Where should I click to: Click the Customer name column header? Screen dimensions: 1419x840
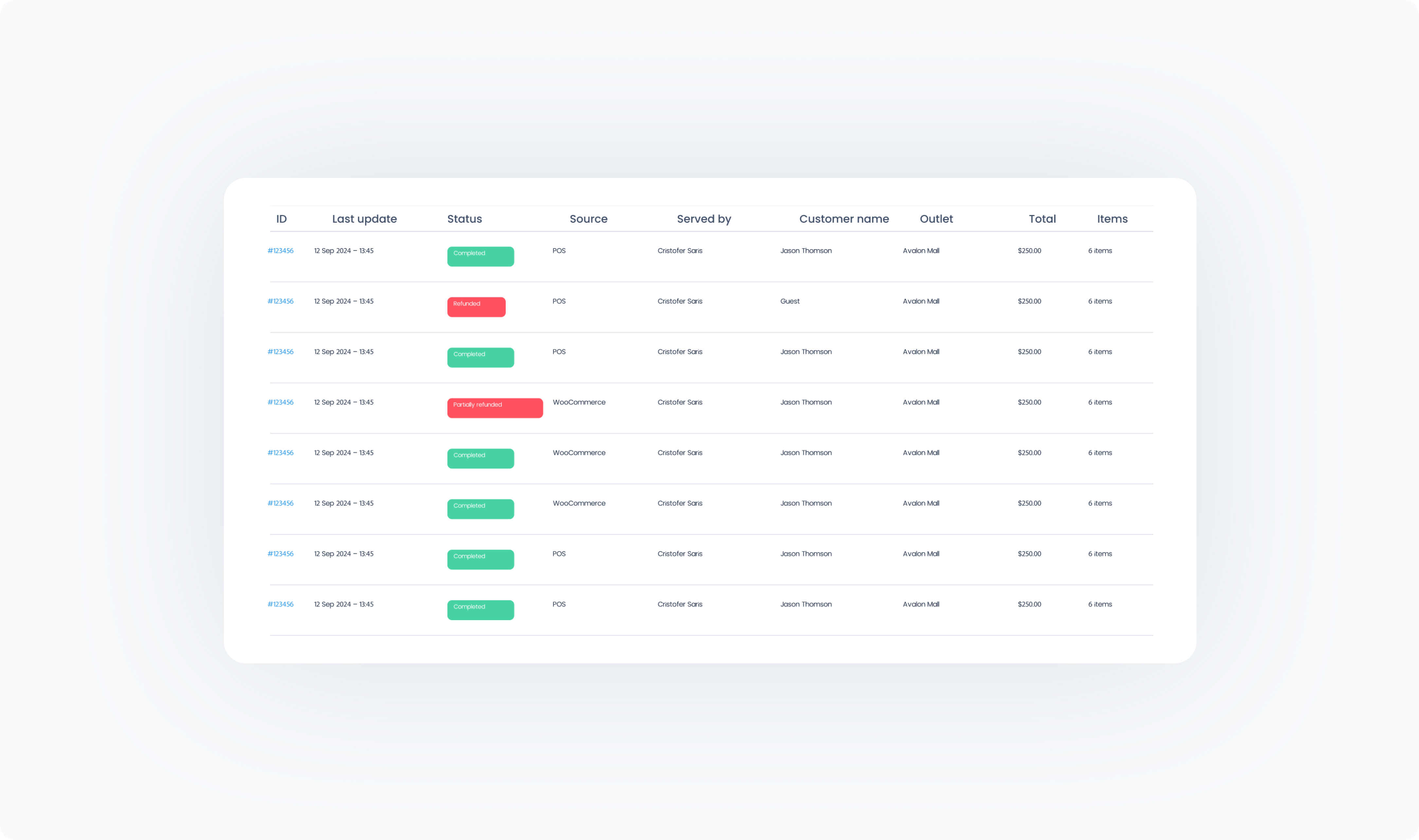tap(844, 219)
